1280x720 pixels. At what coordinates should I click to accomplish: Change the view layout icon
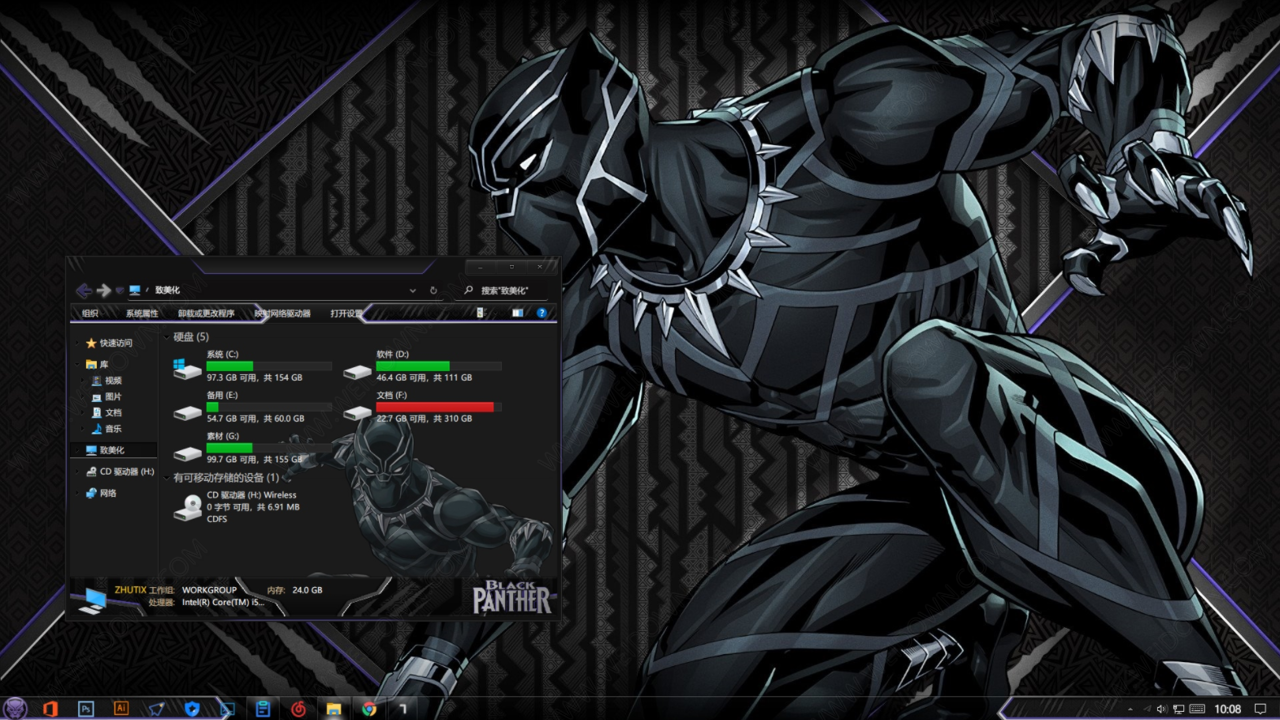pos(481,313)
